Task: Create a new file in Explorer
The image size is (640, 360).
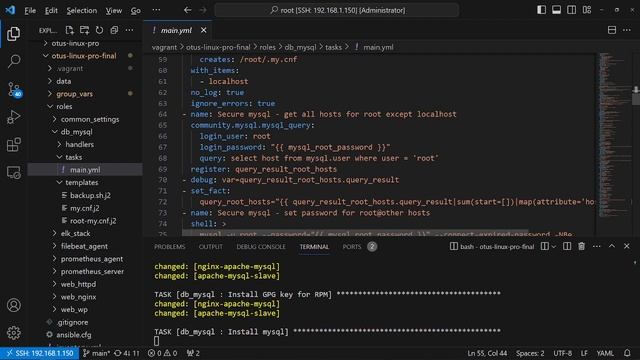Action: pyautogui.click(x=69, y=30)
